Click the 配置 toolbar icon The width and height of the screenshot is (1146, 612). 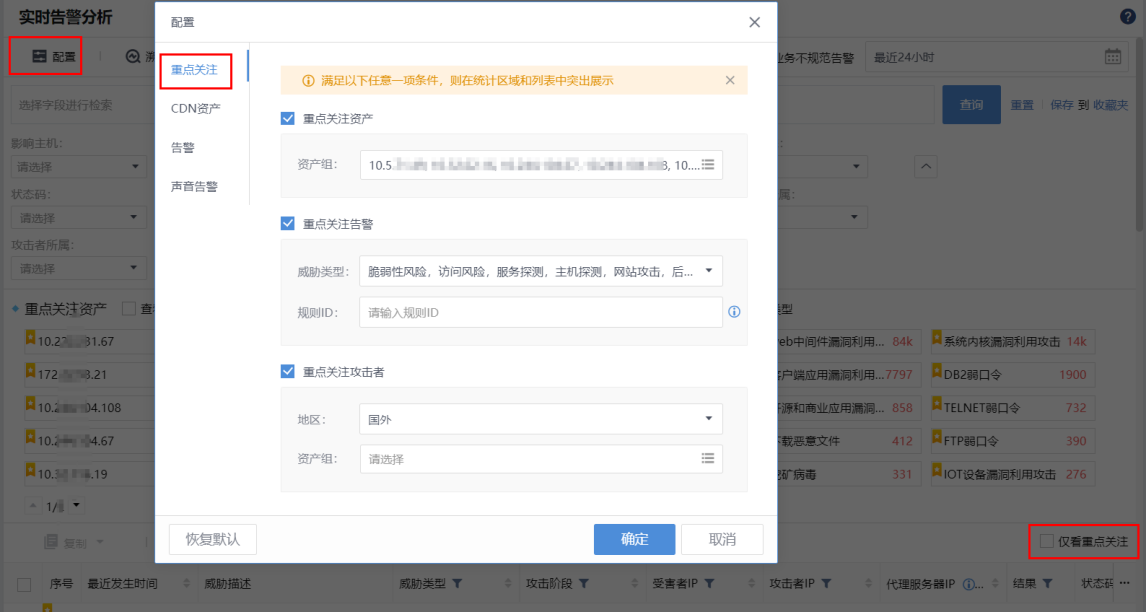(39, 57)
